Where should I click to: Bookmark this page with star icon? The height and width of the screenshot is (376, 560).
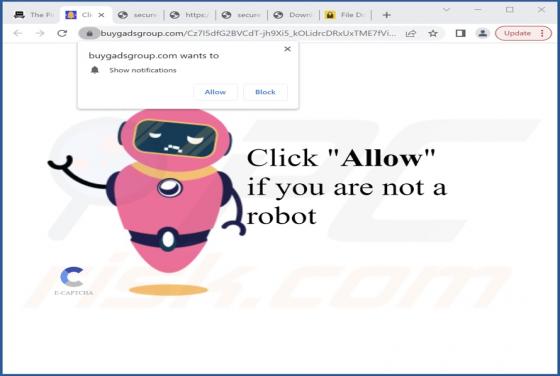coord(433,34)
